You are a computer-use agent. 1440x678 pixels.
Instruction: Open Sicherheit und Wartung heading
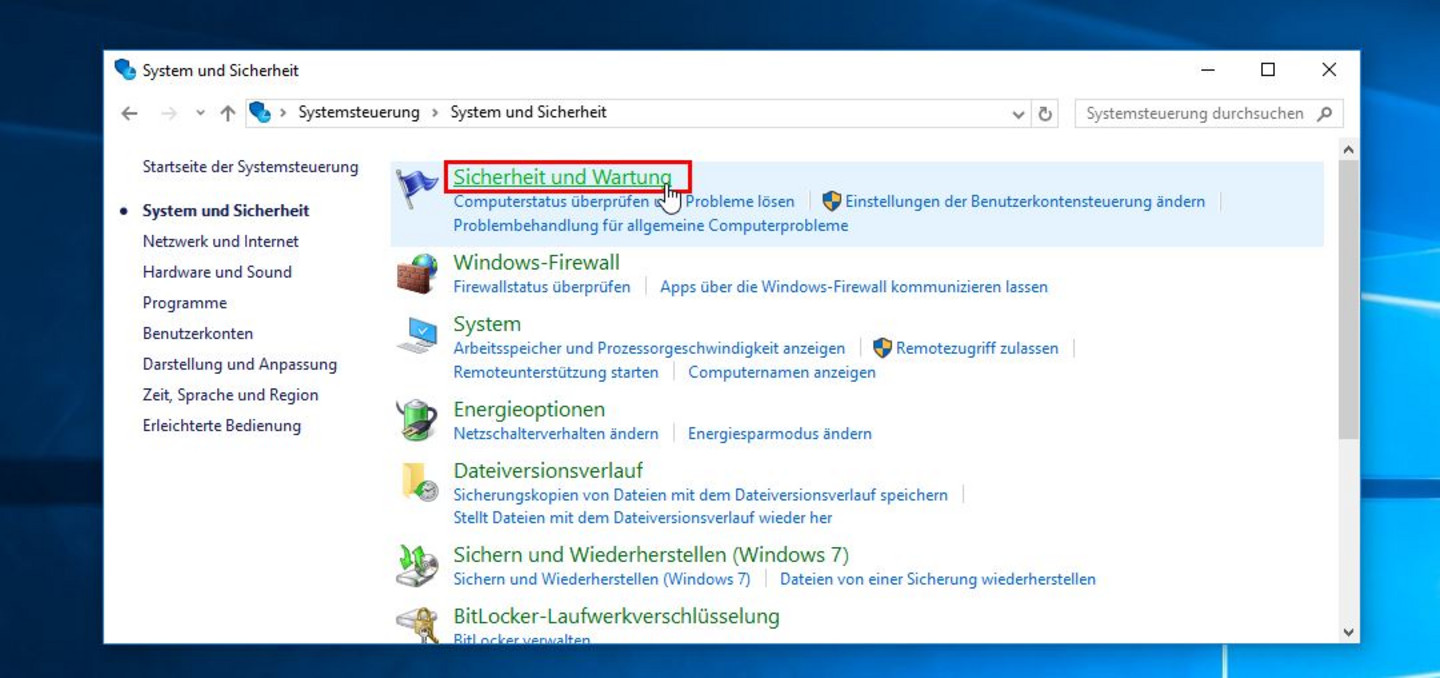[x=562, y=177]
